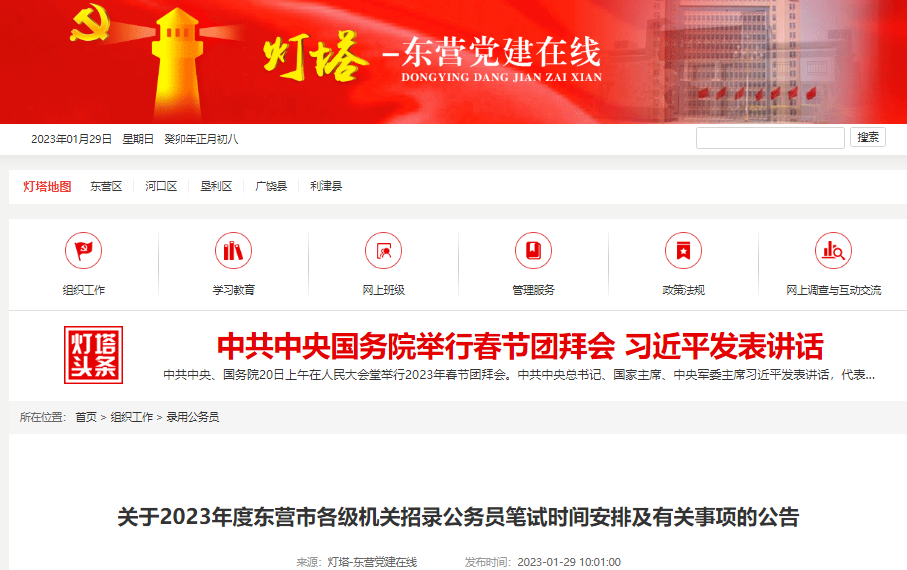Go to 录用公务员 in the breadcrumb
Viewport: 907px width, 570px height.
point(193,417)
